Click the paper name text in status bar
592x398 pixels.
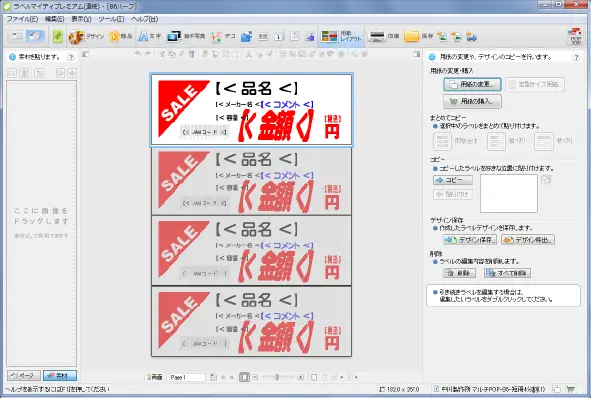click(494, 389)
